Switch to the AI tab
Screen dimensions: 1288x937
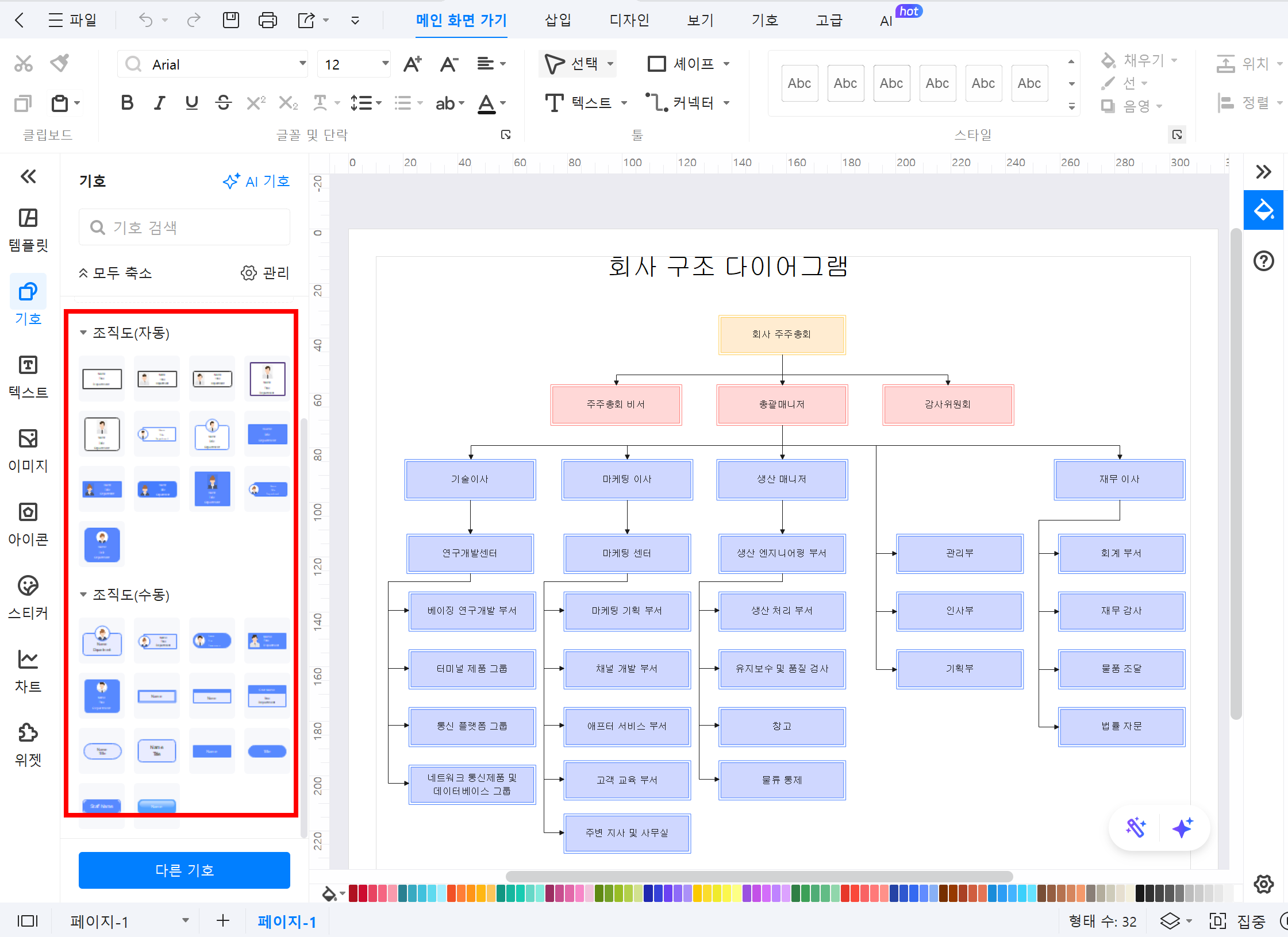pos(886,21)
